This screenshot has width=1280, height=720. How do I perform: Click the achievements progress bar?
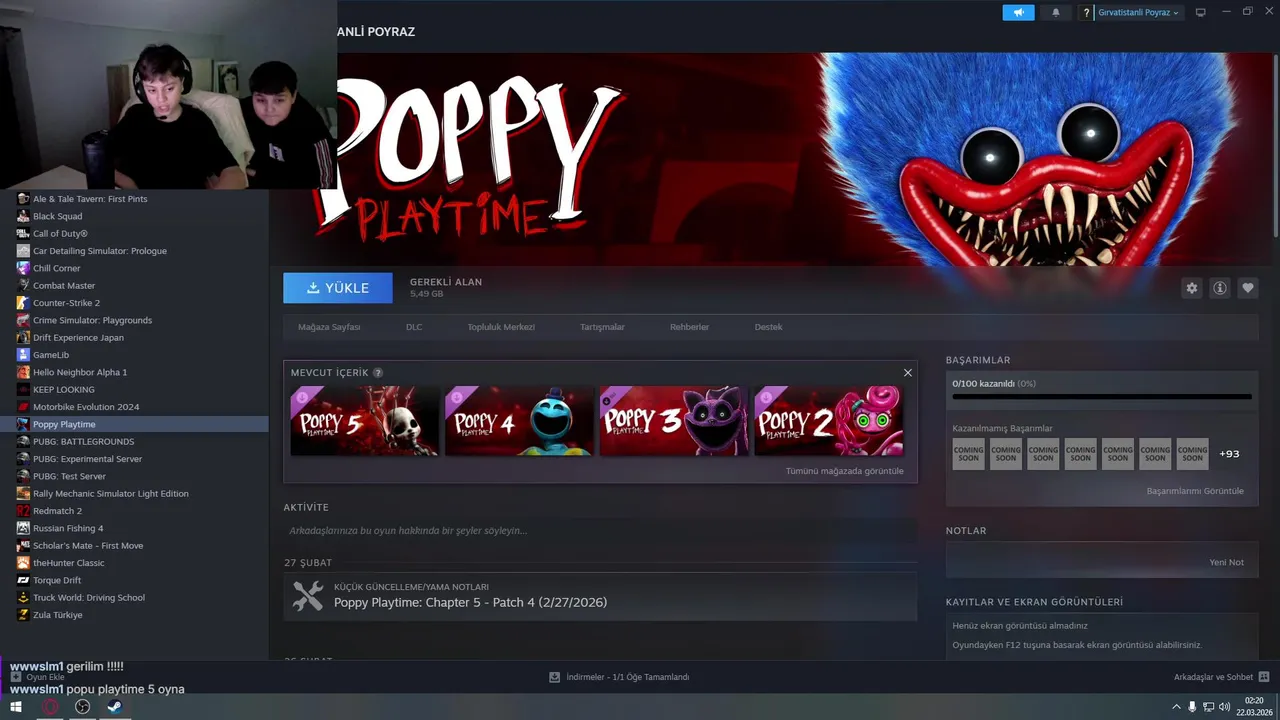click(x=1102, y=396)
